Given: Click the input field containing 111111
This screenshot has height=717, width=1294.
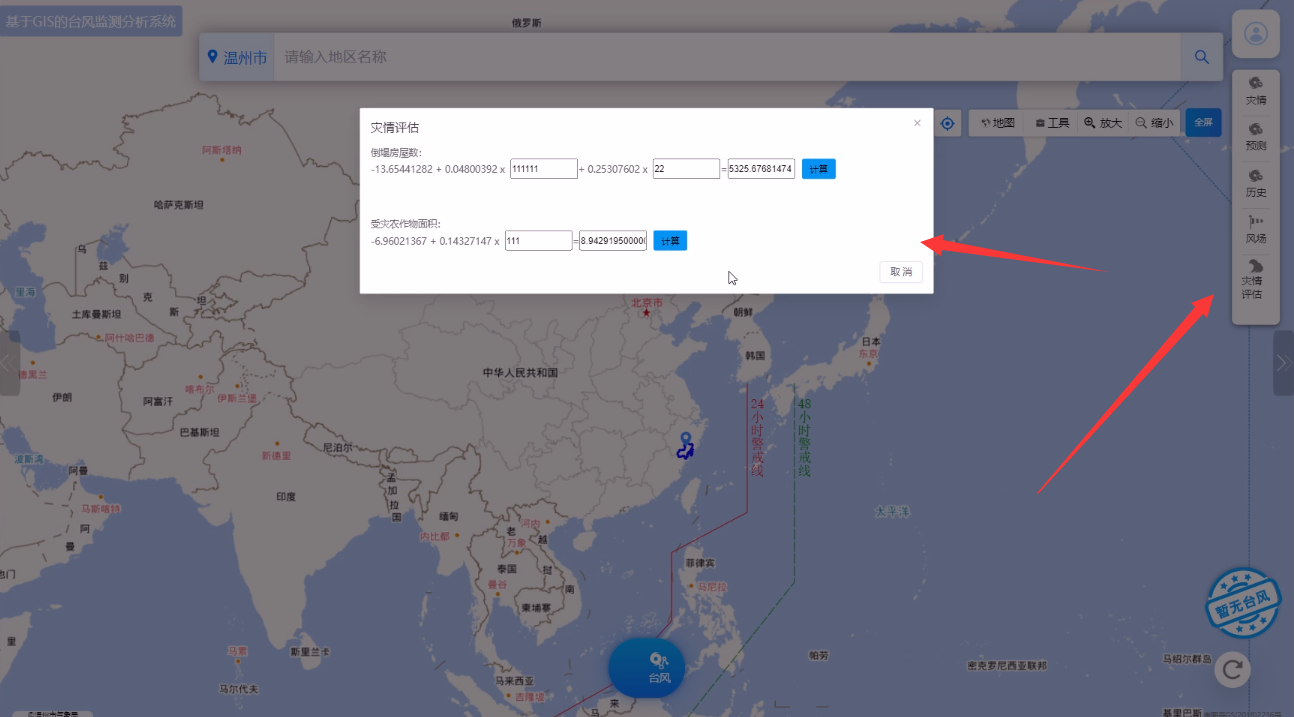Looking at the screenshot, I should tap(543, 169).
